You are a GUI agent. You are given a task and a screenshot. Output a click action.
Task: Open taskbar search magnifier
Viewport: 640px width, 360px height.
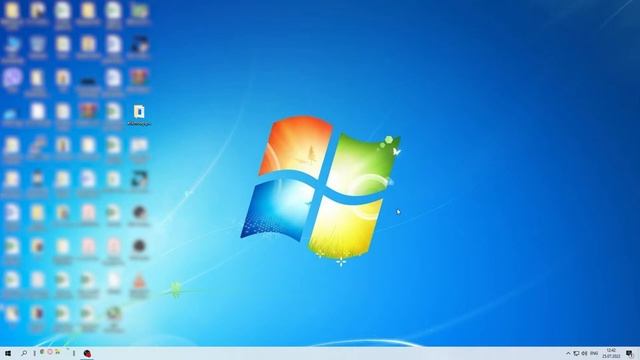(x=24, y=353)
